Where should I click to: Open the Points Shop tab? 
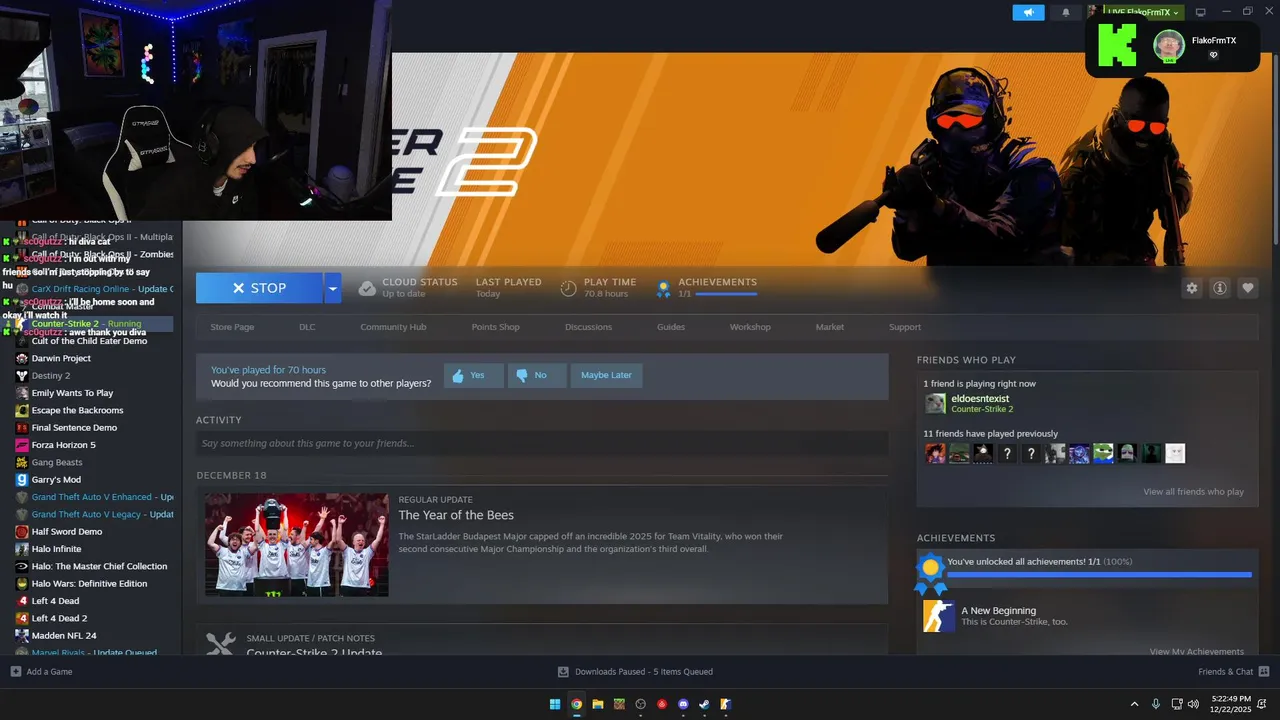[495, 327]
